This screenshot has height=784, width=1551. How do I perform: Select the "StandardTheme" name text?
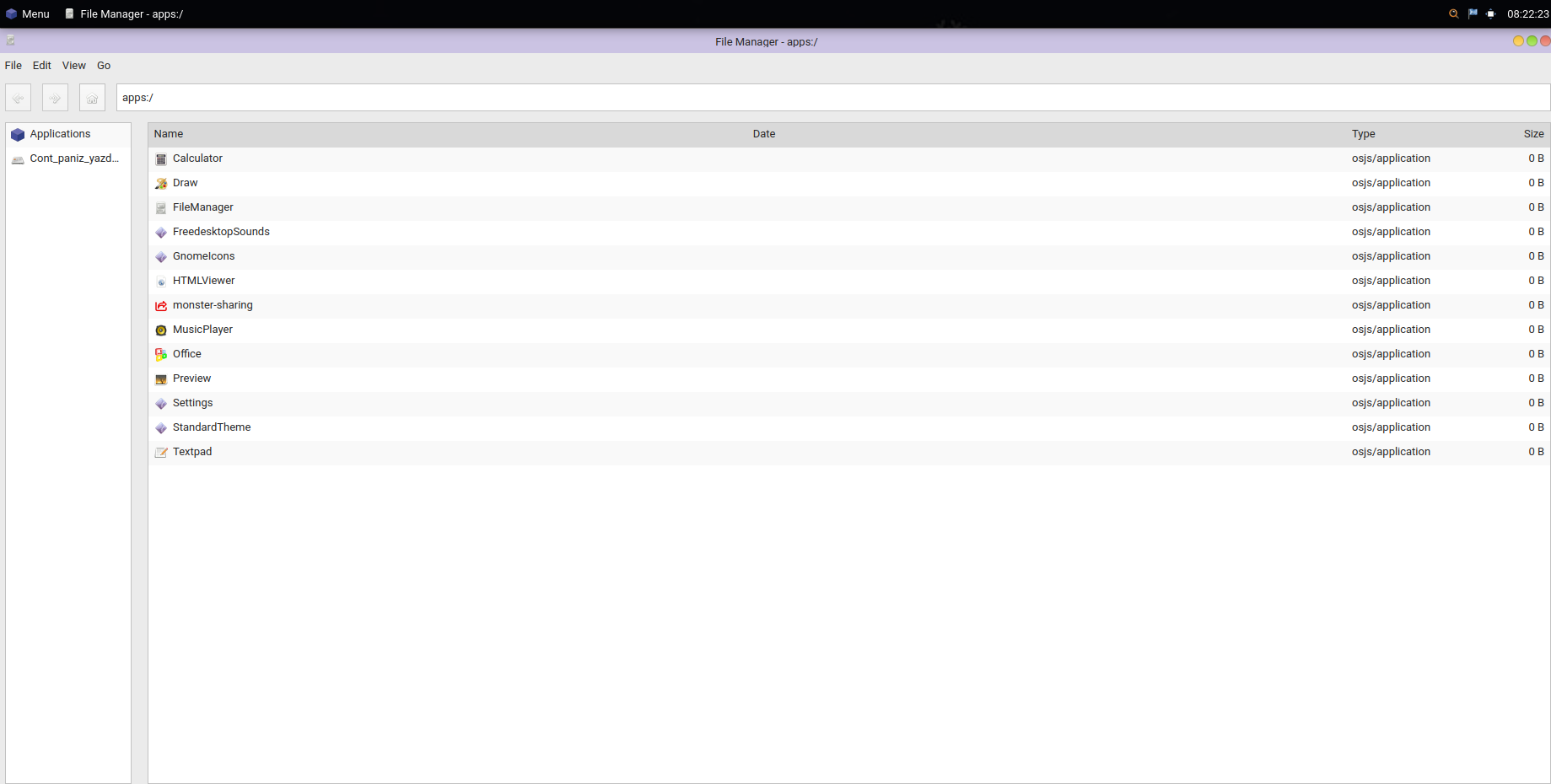[x=212, y=427]
